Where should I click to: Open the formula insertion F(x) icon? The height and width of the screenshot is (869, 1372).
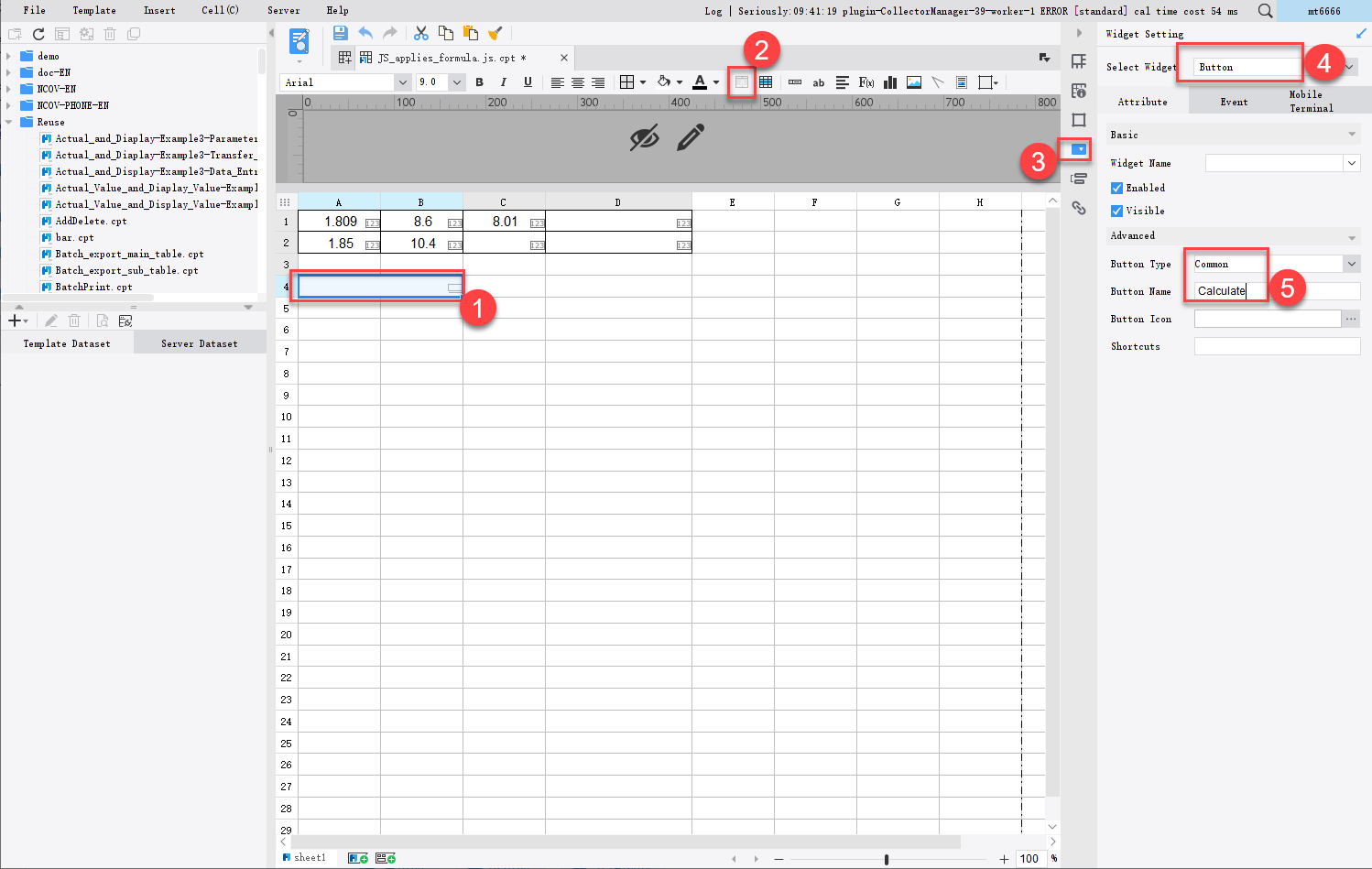[x=866, y=82]
